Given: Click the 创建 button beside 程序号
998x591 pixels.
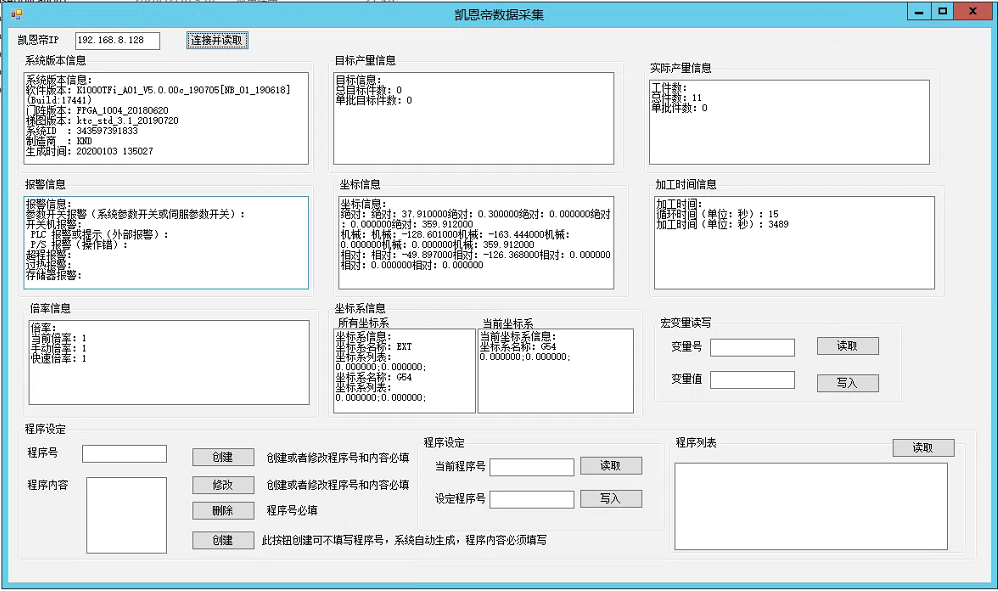Looking at the screenshot, I should (x=223, y=457).
